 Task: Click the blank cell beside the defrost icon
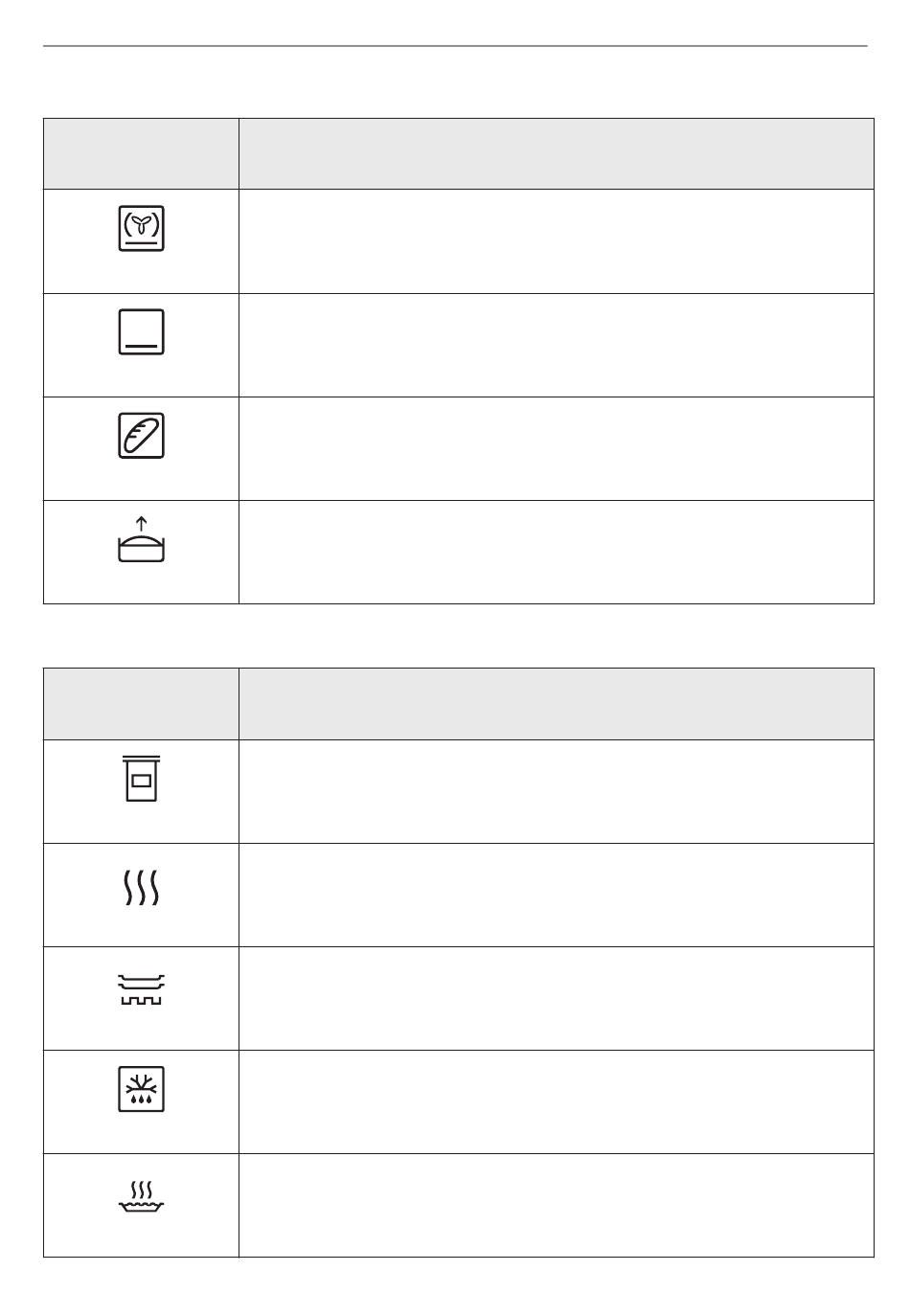pyautogui.click(x=556, y=1101)
